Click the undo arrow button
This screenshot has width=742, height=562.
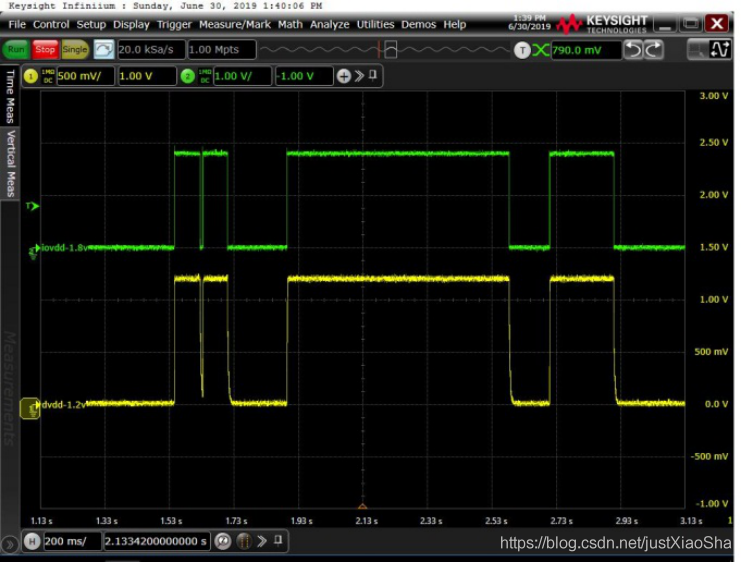coord(633,50)
